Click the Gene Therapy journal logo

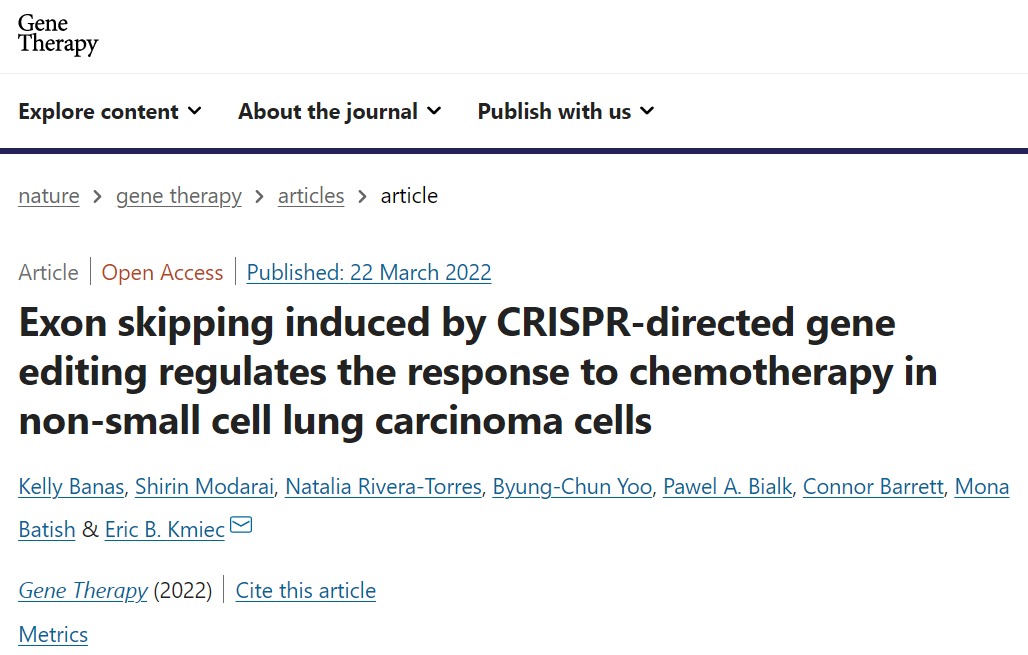pyautogui.click(x=58, y=35)
